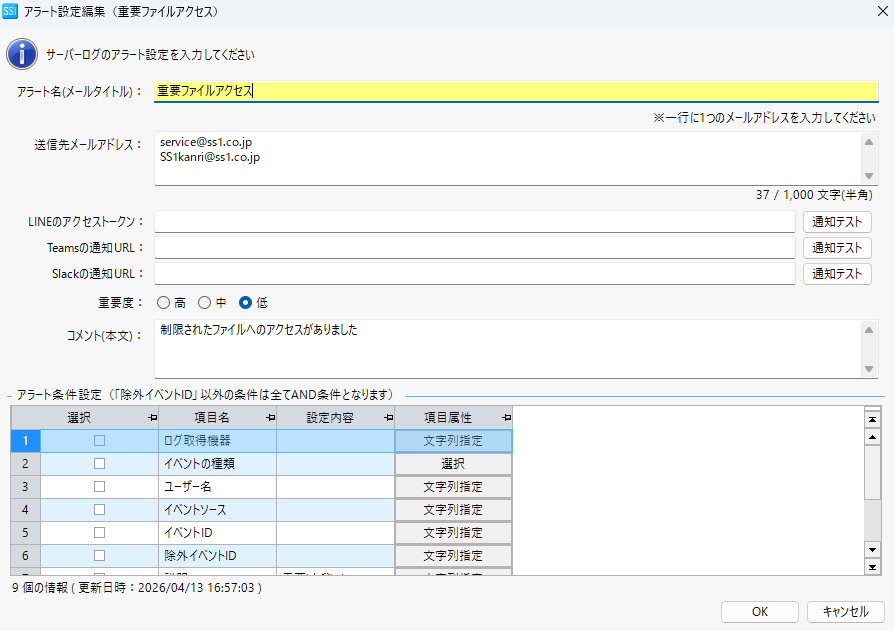Image resolution: width=894 pixels, height=631 pixels.
Task: Sort by 項目名 column header
Action: pyautogui.click(x=210, y=417)
